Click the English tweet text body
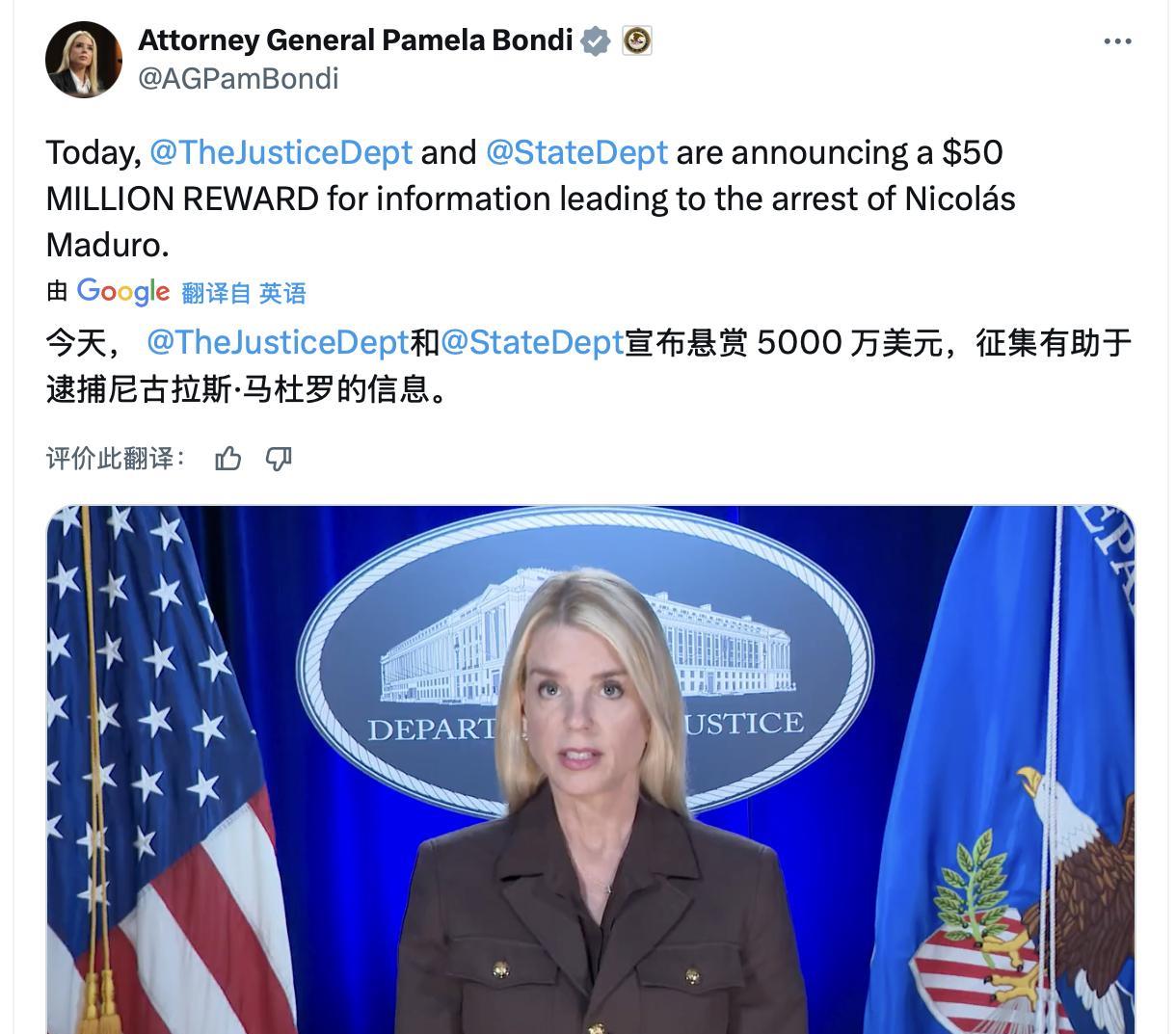1176x1034 pixels. coord(530,199)
